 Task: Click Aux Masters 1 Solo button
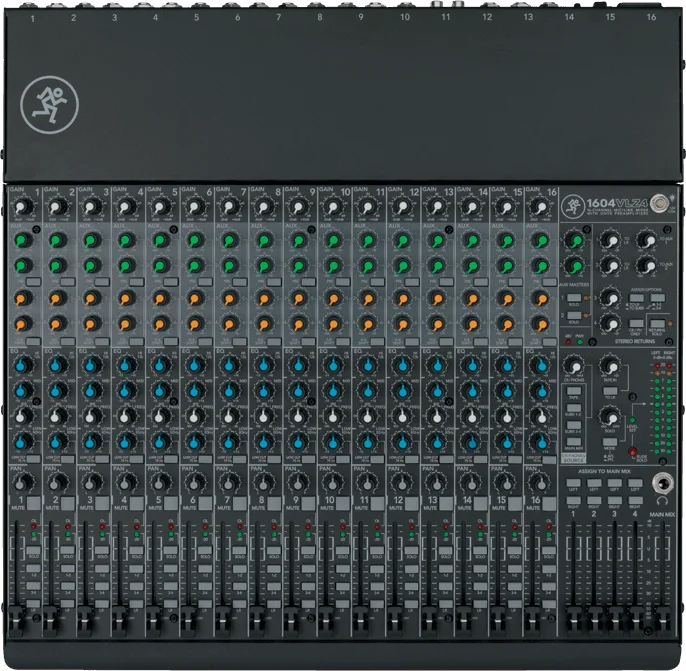click(574, 298)
